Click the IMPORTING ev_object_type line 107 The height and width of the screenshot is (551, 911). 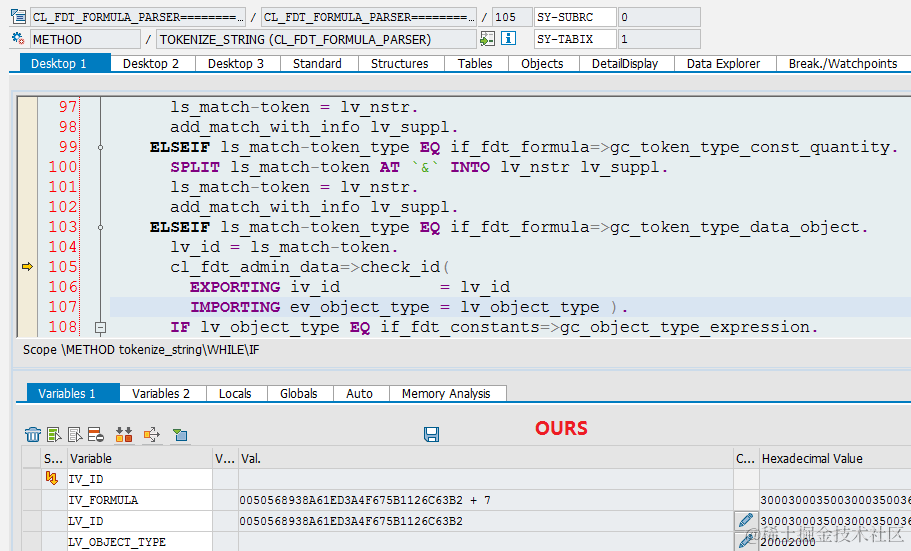point(409,307)
